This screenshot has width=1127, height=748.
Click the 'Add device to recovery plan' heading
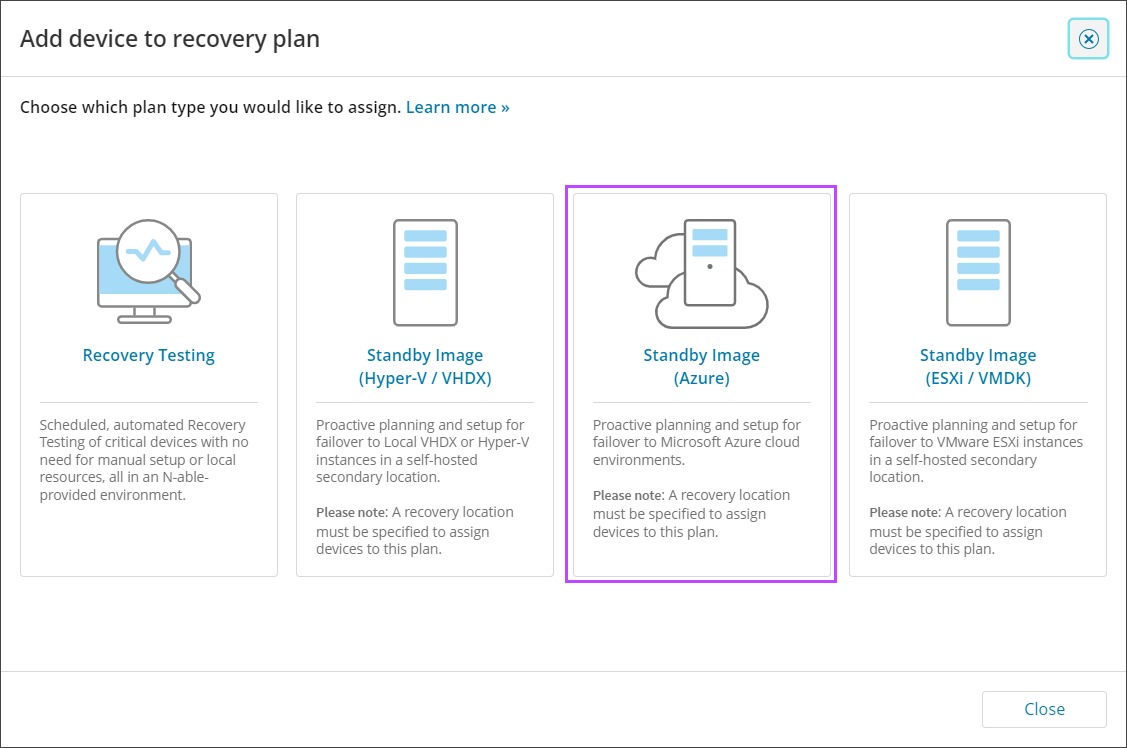(x=170, y=39)
